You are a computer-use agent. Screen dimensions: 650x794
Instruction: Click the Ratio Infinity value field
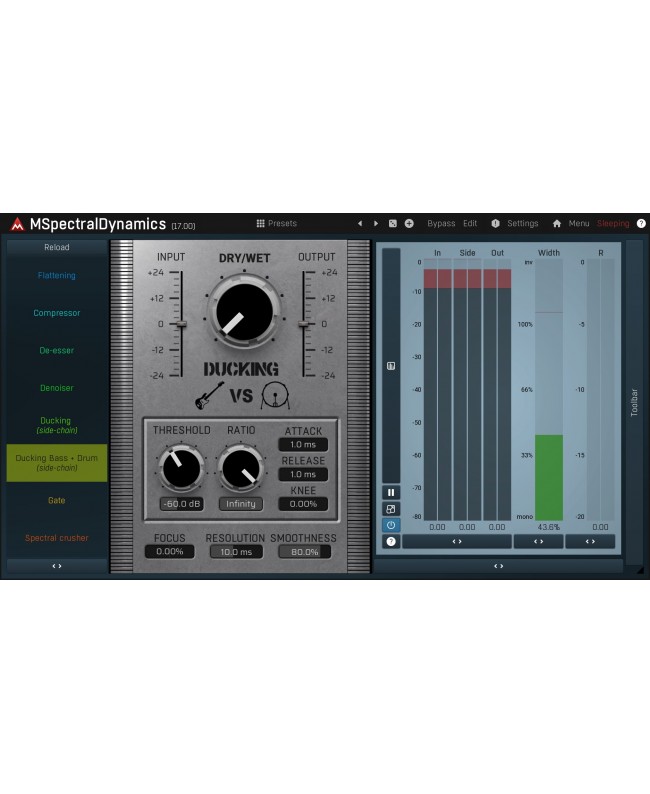pyautogui.click(x=241, y=504)
